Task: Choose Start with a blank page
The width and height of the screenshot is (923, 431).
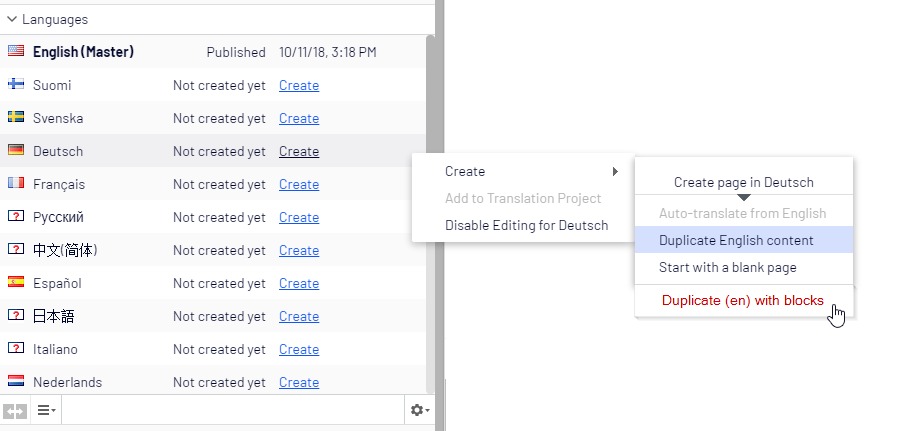Action: pyautogui.click(x=727, y=267)
